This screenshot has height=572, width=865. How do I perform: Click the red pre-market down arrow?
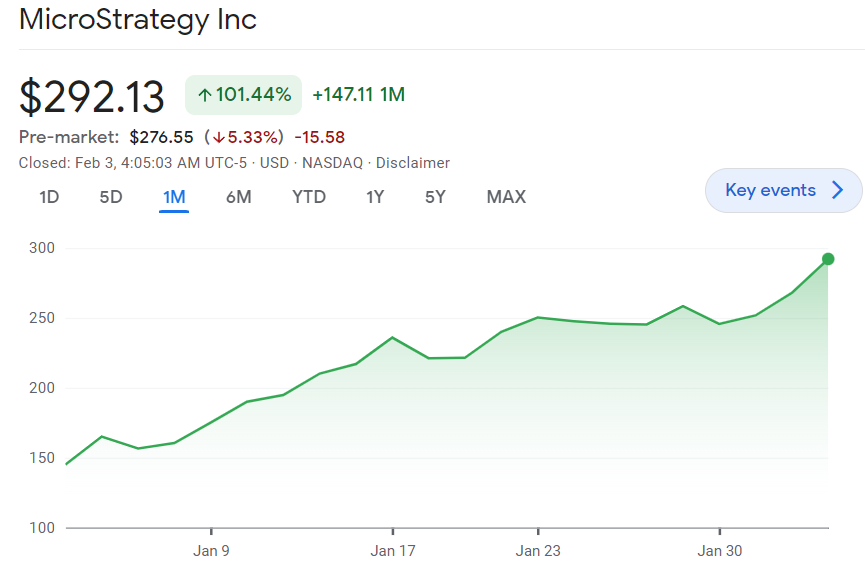(217, 137)
